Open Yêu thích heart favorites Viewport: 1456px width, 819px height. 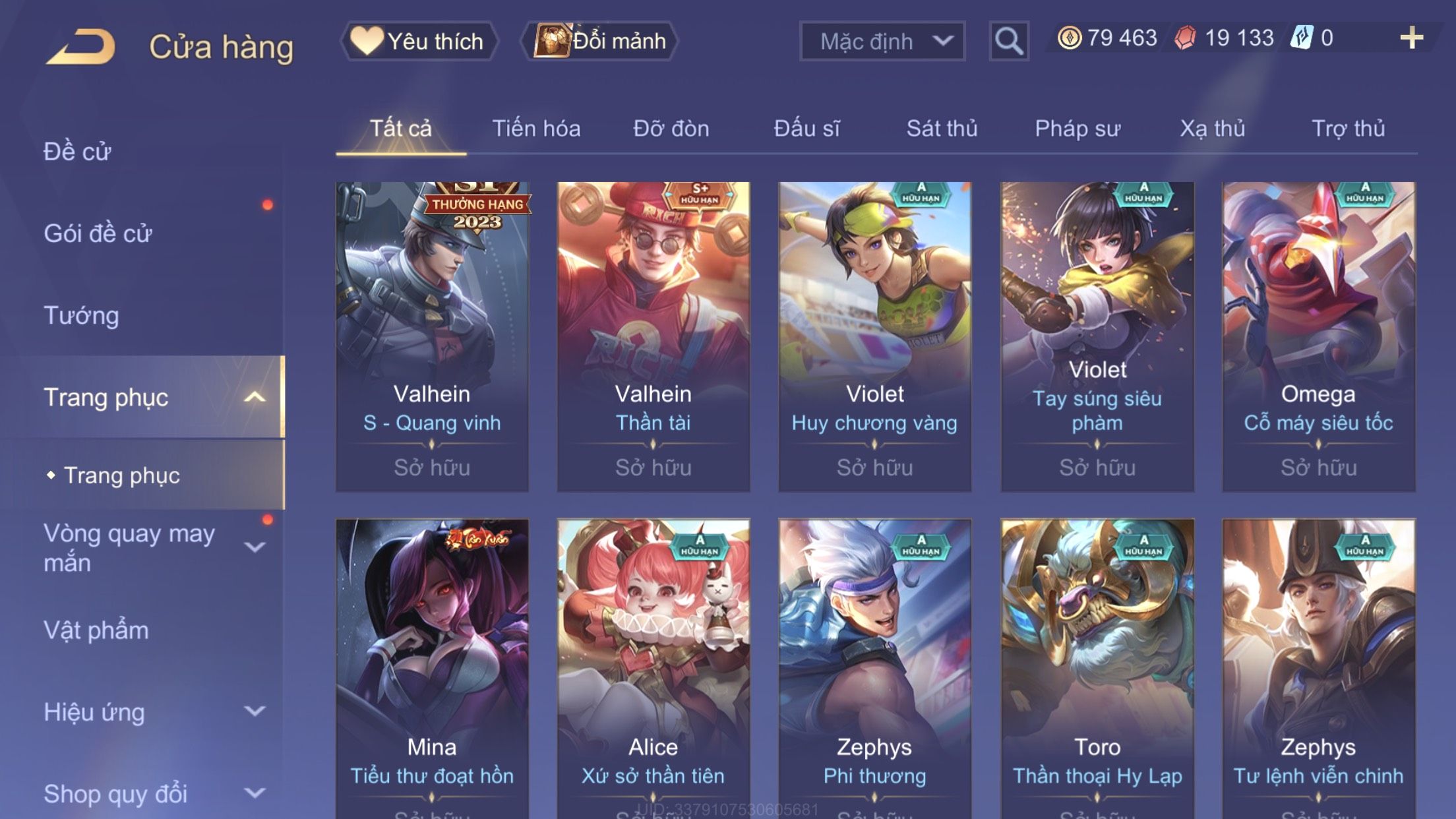pyautogui.click(x=418, y=41)
